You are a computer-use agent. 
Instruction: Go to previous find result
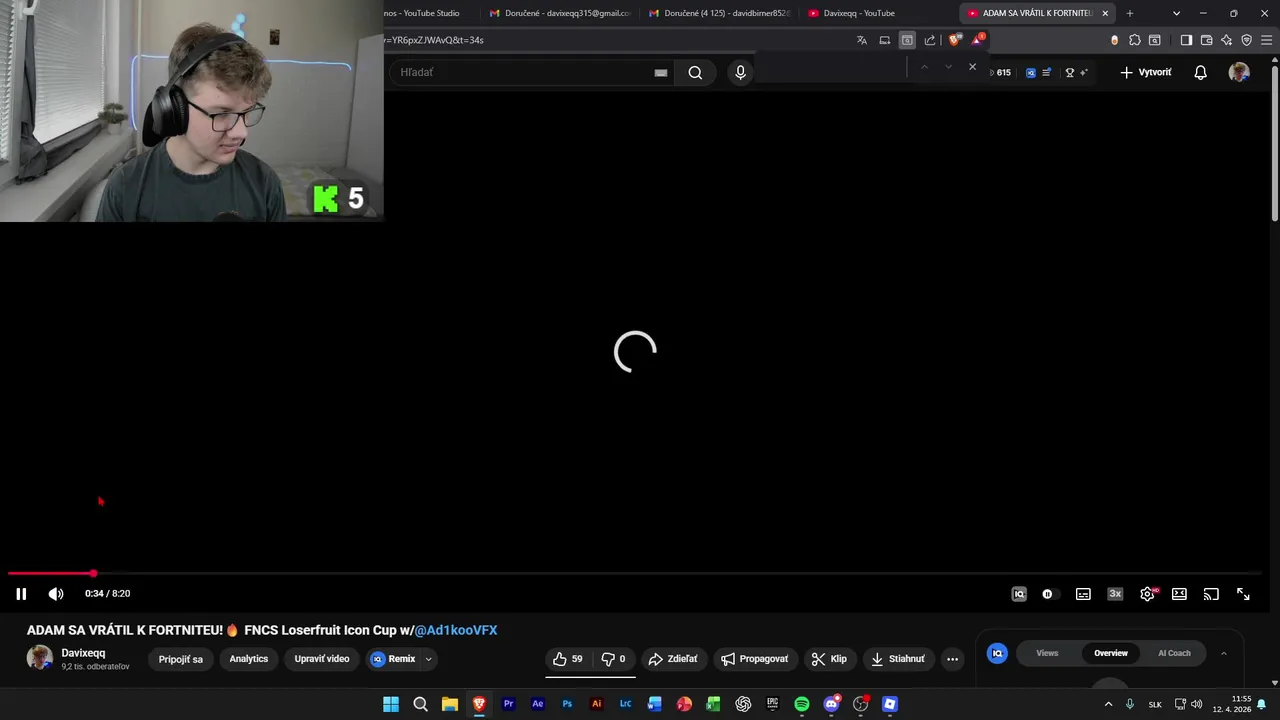[924, 67]
